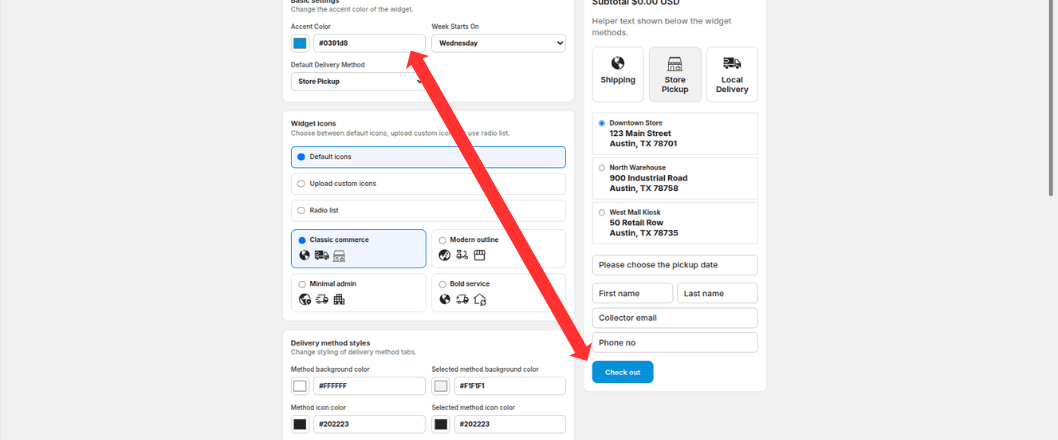The image size is (1058, 440).
Task: Click the store icon in Classic commerce set
Action: [x=339, y=255]
